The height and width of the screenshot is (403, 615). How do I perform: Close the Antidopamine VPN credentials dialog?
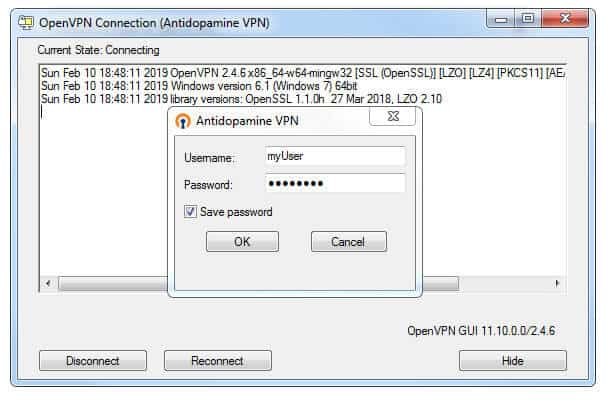pyautogui.click(x=393, y=116)
